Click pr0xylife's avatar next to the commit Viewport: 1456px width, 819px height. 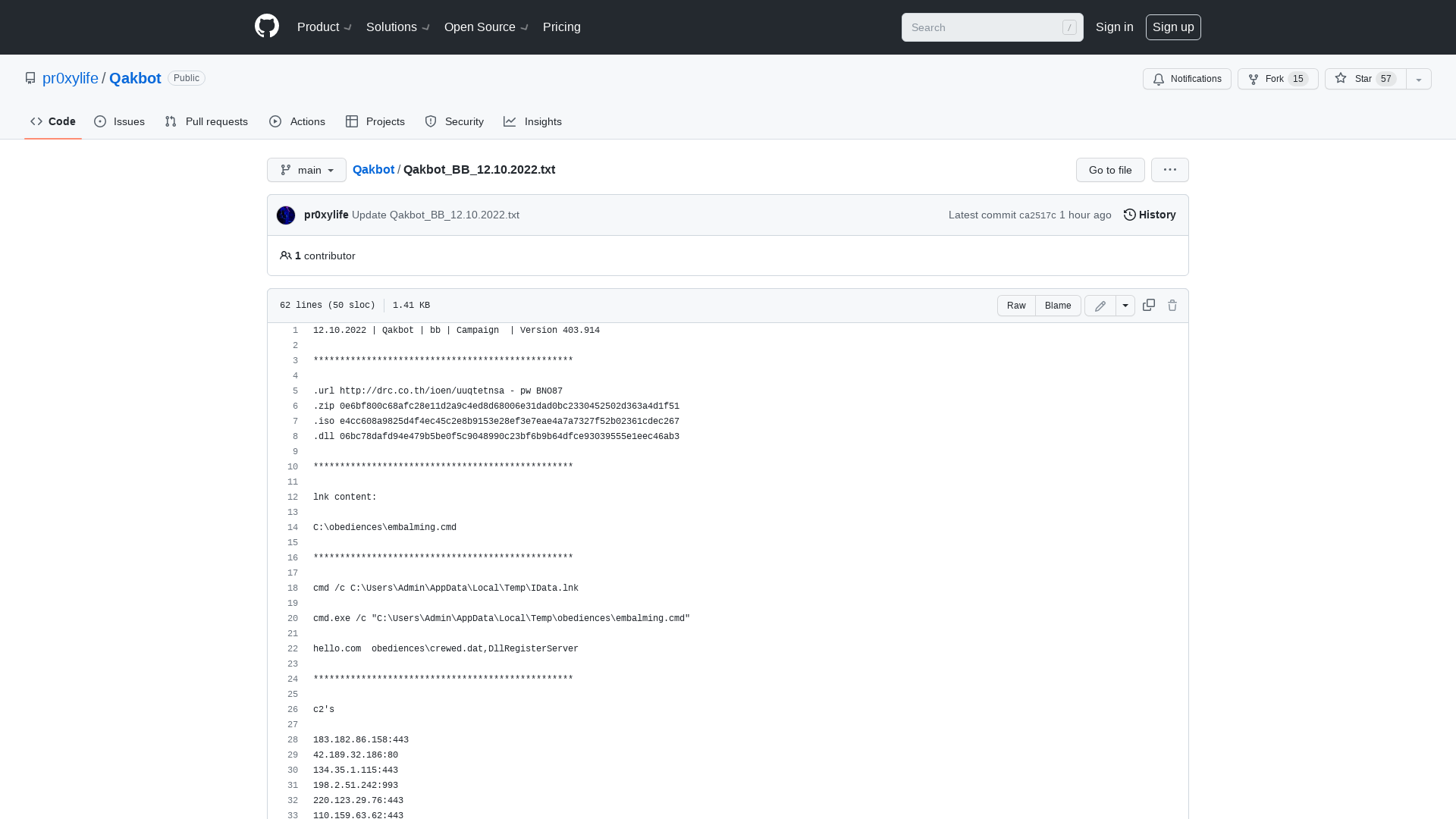click(286, 215)
